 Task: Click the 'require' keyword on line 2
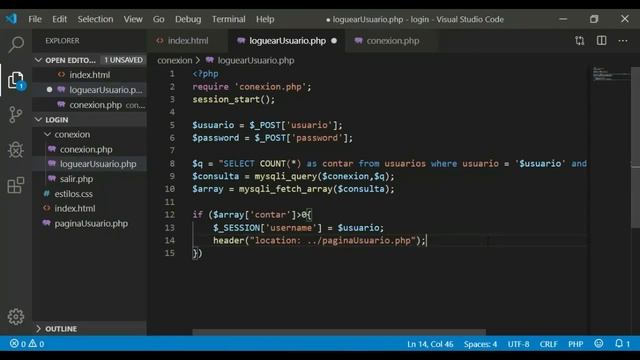[211, 87]
